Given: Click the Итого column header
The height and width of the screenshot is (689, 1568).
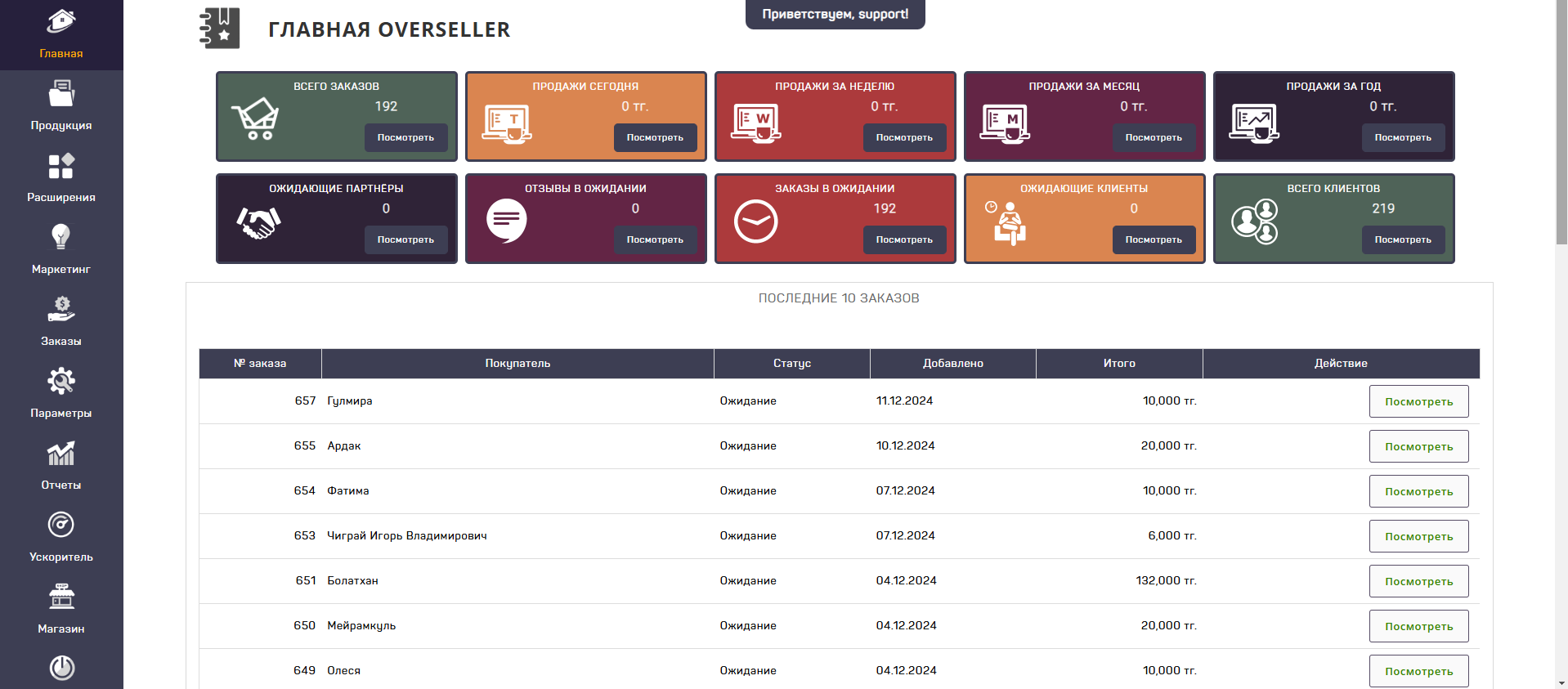Looking at the screenshot, I should (x=1118, y=364).
